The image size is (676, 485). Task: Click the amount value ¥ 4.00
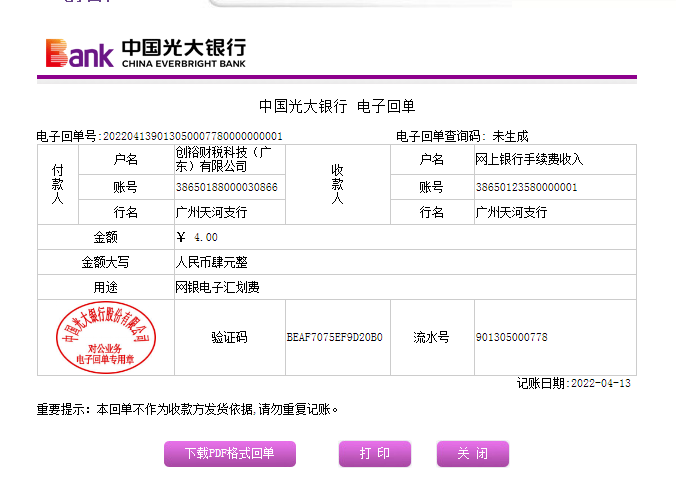(x=197, y=237)
